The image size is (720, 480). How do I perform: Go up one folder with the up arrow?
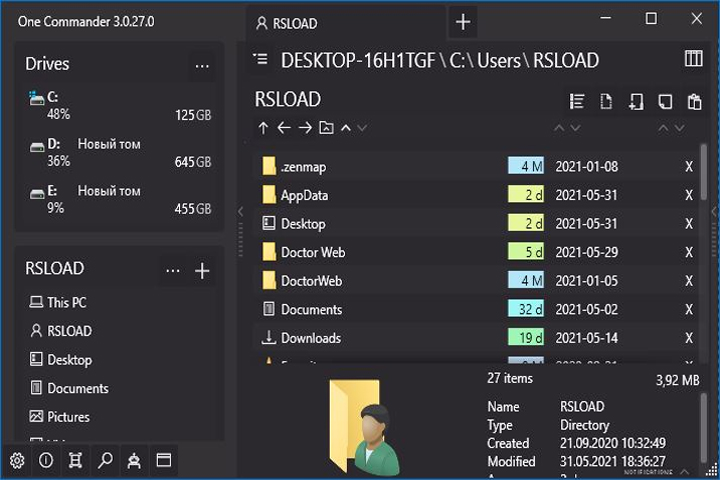click(263, 128)
